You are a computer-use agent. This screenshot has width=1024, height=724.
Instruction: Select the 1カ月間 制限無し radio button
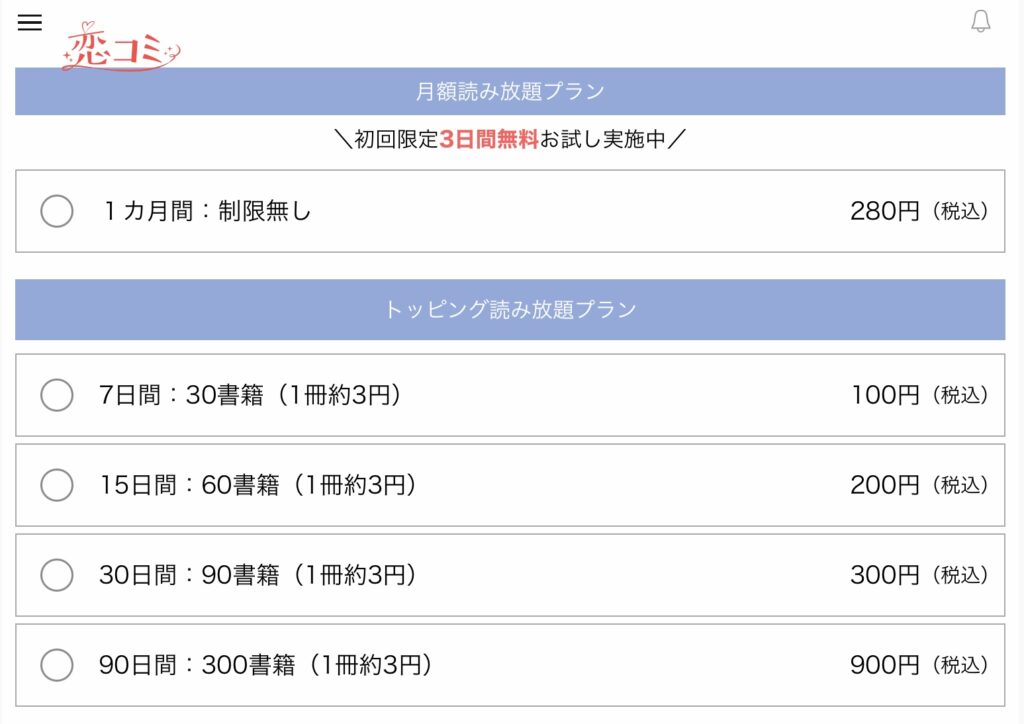57,211
